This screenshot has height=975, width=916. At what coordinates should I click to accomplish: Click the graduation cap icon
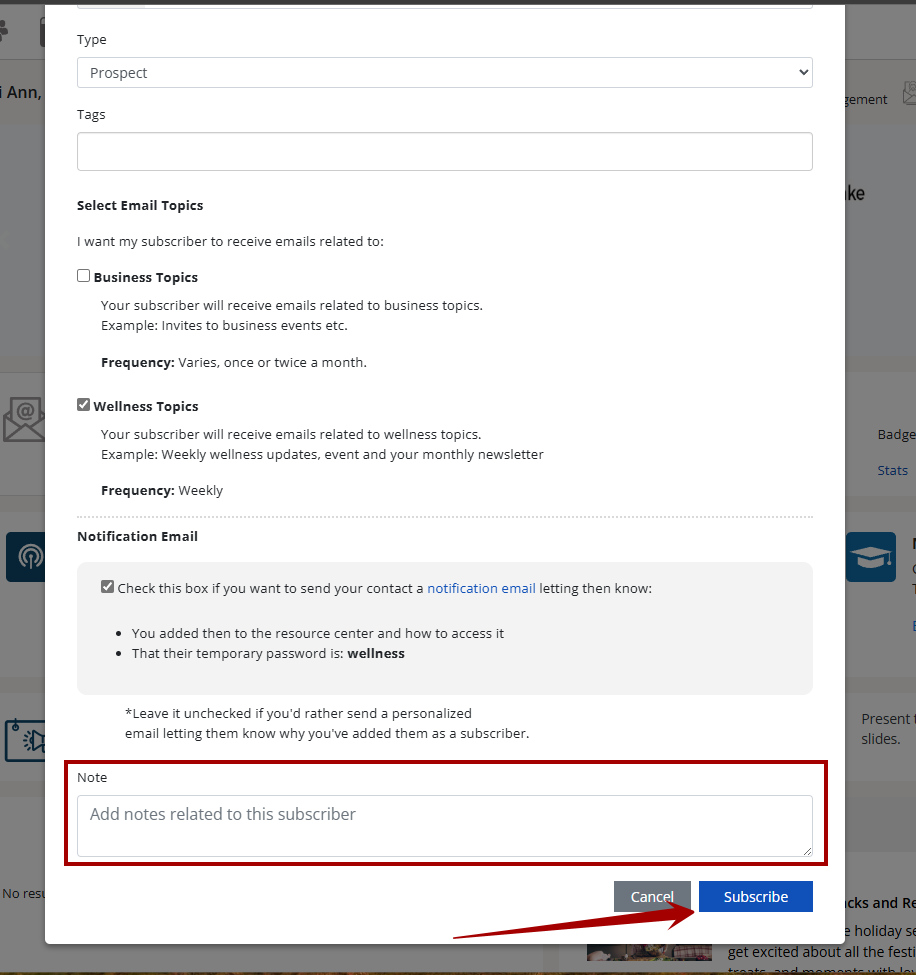click(870, 557)
